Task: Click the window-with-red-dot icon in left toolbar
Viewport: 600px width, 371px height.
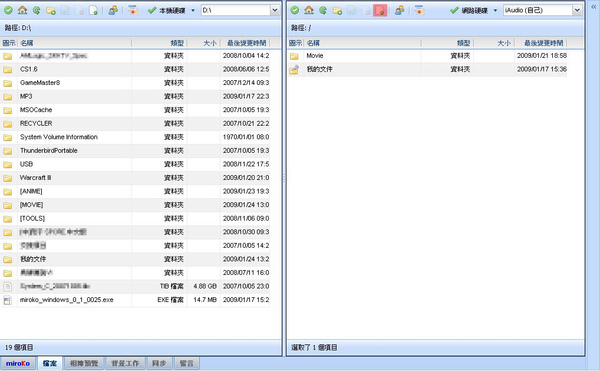Action: 133,10
